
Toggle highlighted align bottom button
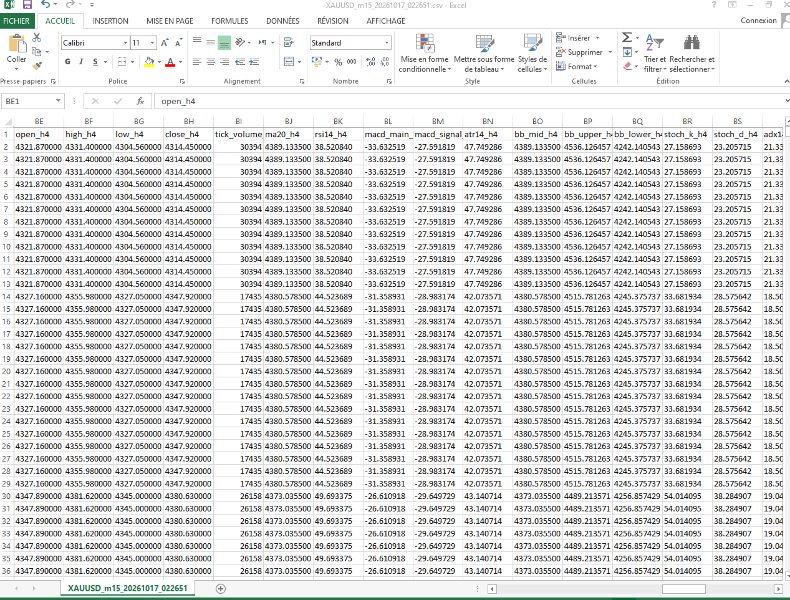tap(224, 43)
